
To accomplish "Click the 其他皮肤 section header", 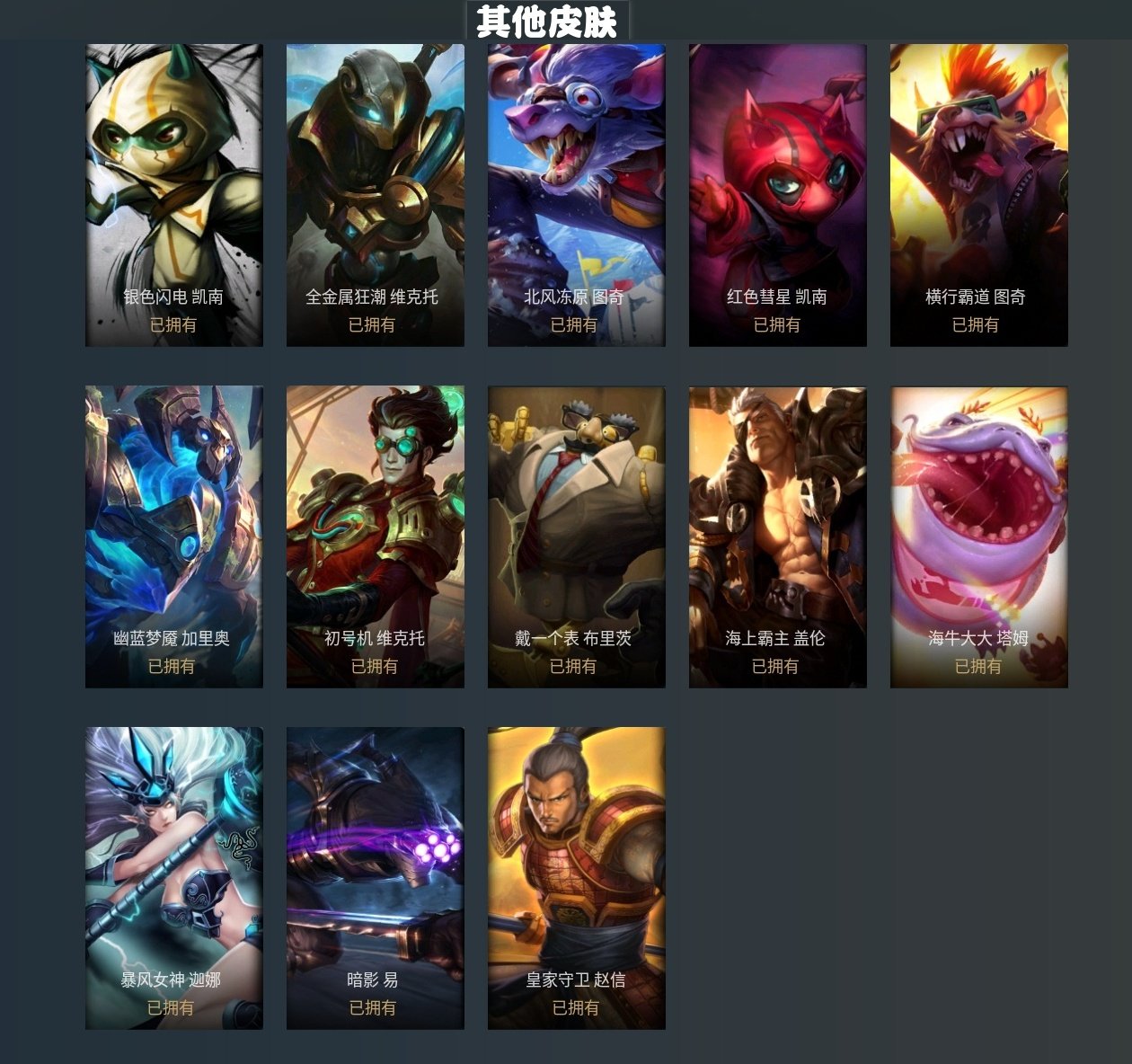I will coord(547,22).
